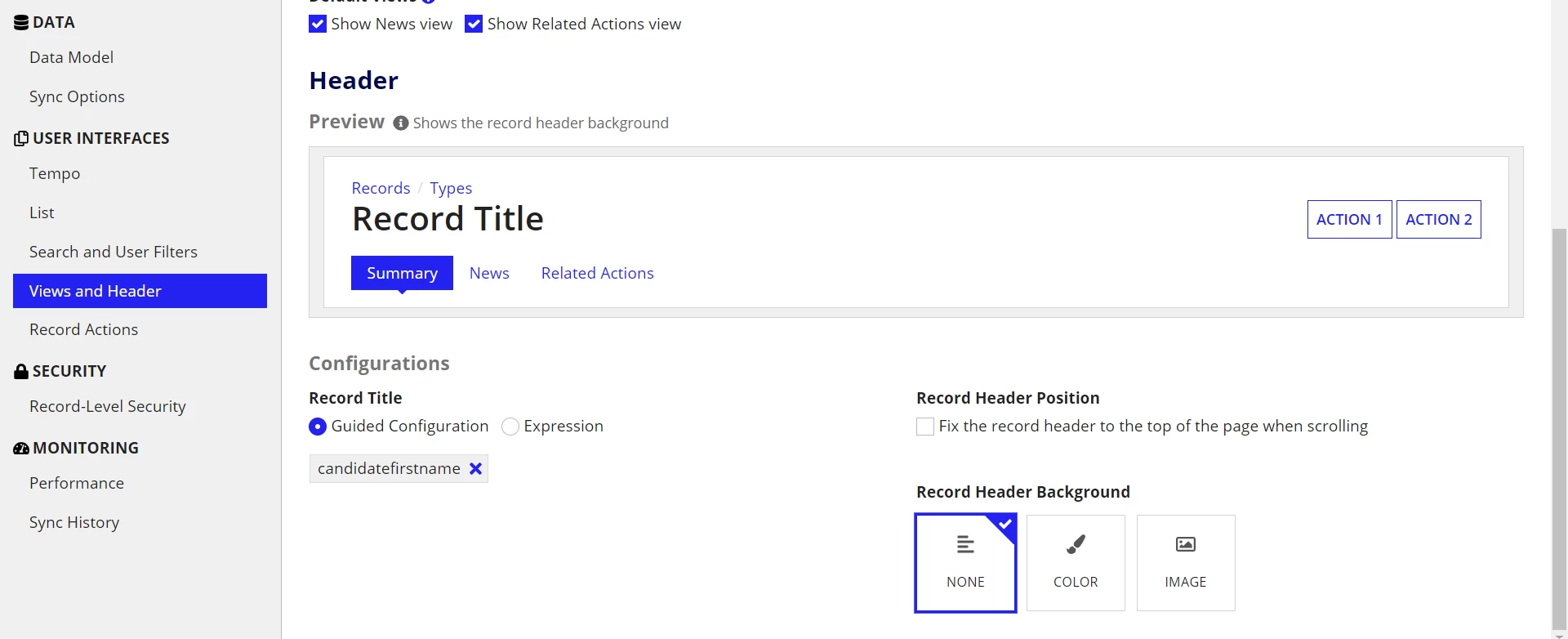
Task: Switch to the News tab in preview
Action: point(489,273)
